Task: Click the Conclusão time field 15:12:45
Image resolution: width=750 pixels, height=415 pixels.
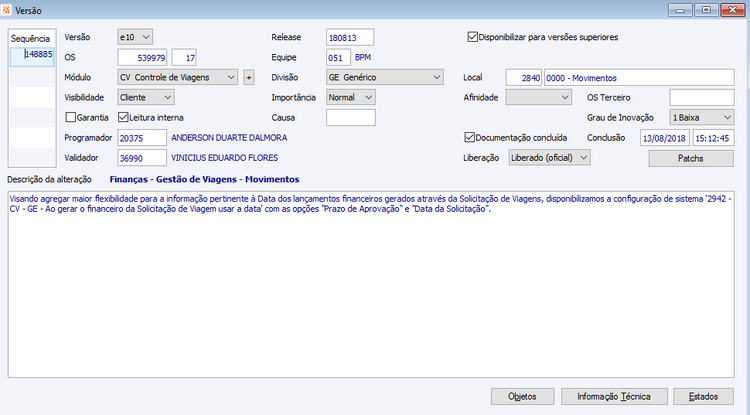Action: 714,138
